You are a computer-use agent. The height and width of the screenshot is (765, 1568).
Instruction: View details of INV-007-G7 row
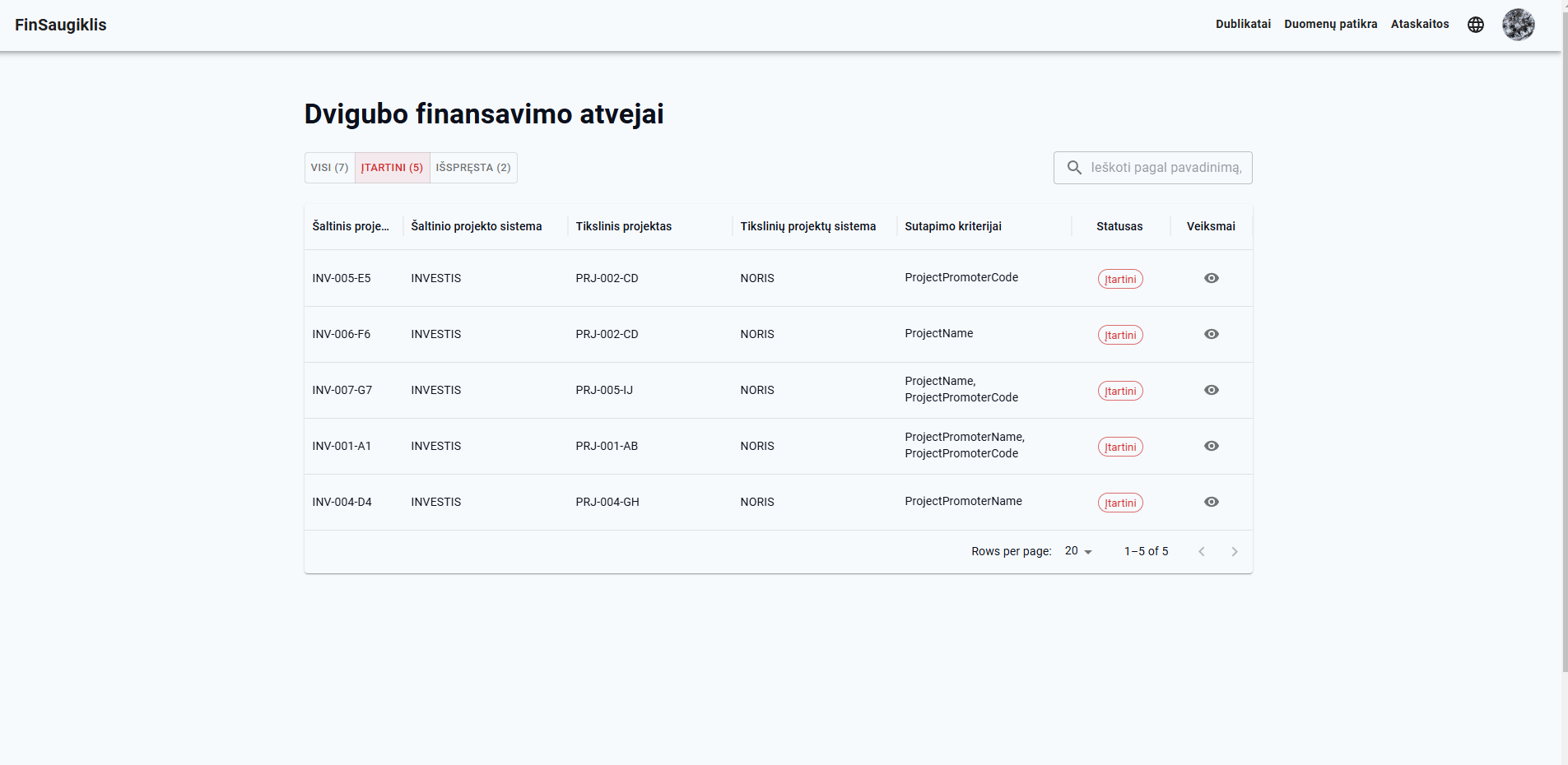pyautogui.click(x=1212, y=390)
